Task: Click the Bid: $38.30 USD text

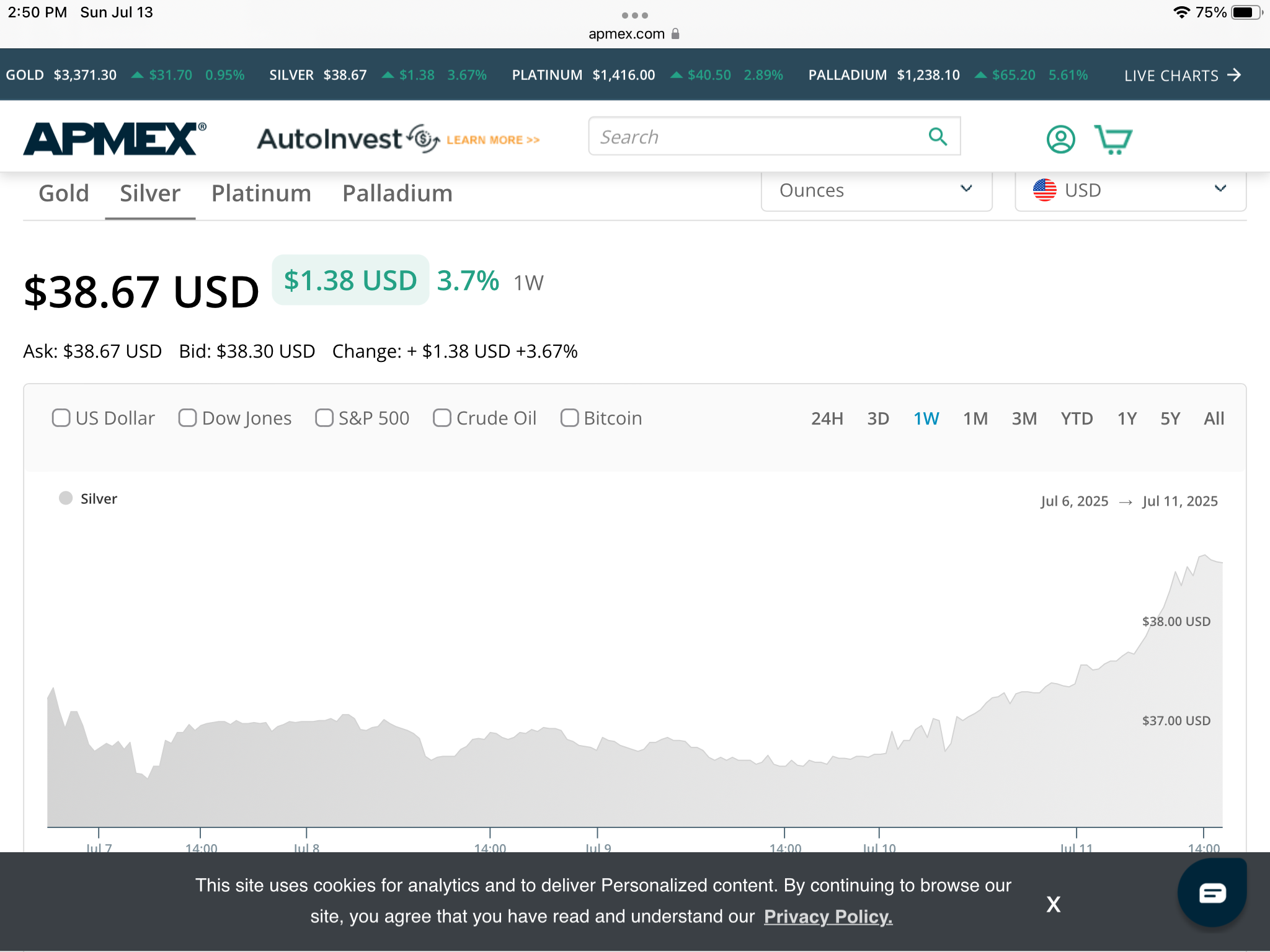Action: pos(247,351)
